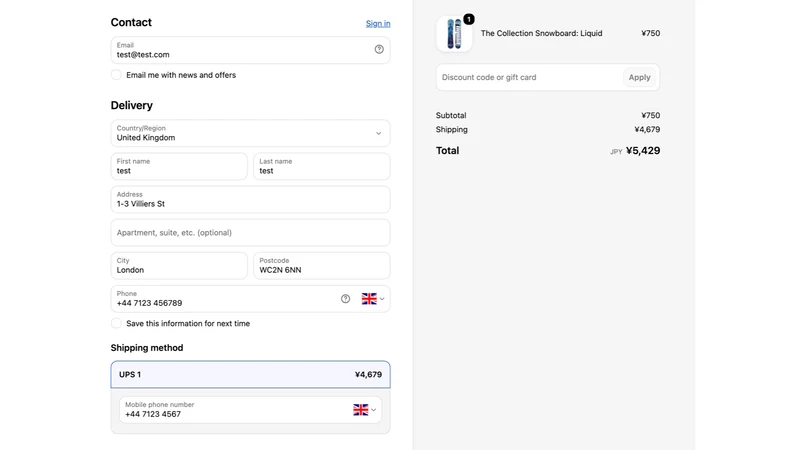This screenshot has width=800, height=450.
Task: Click the Delivery heading
Action: point(132,105)
